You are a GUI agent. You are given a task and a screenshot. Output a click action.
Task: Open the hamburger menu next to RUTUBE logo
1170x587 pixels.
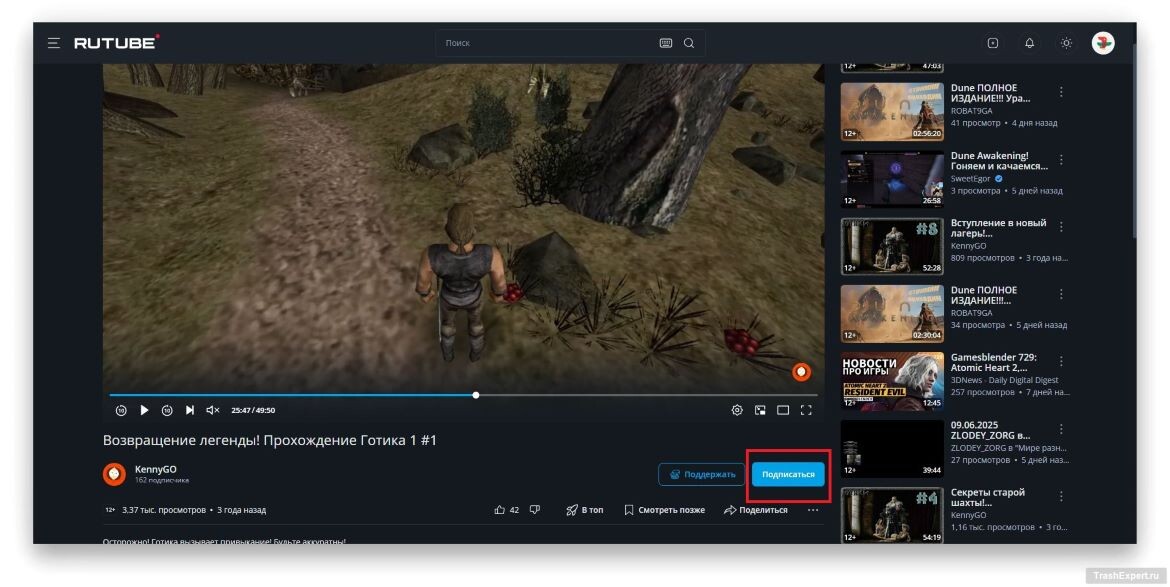(x=54, y=43)
